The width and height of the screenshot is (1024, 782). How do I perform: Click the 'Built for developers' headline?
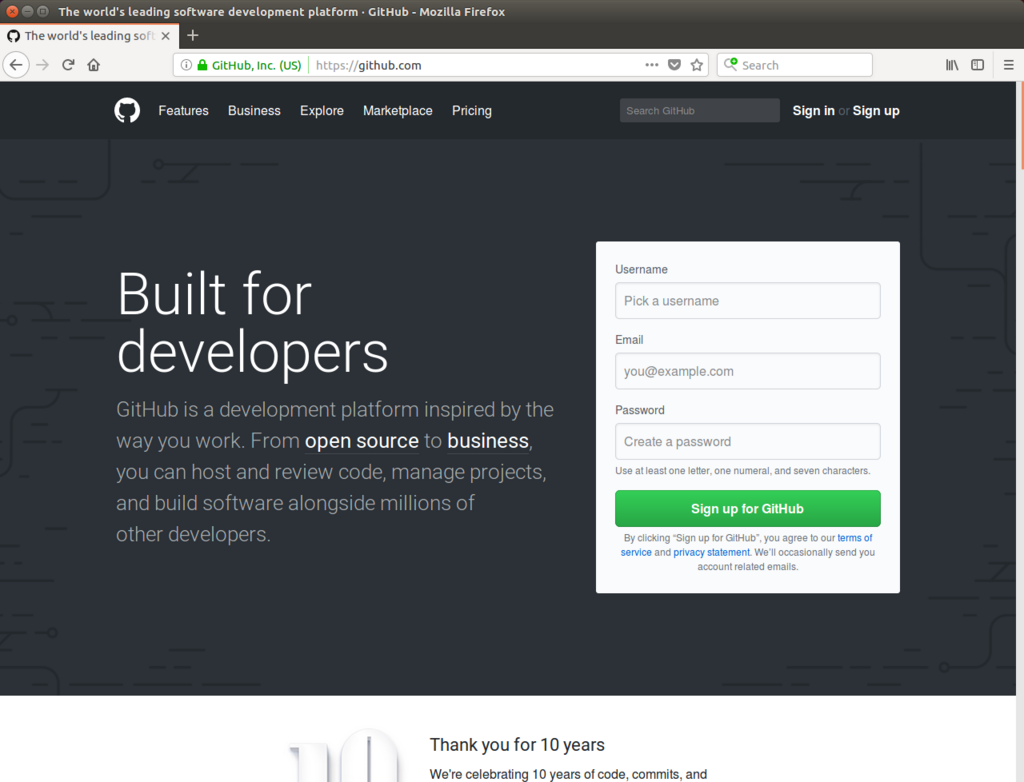coord(253,323)
